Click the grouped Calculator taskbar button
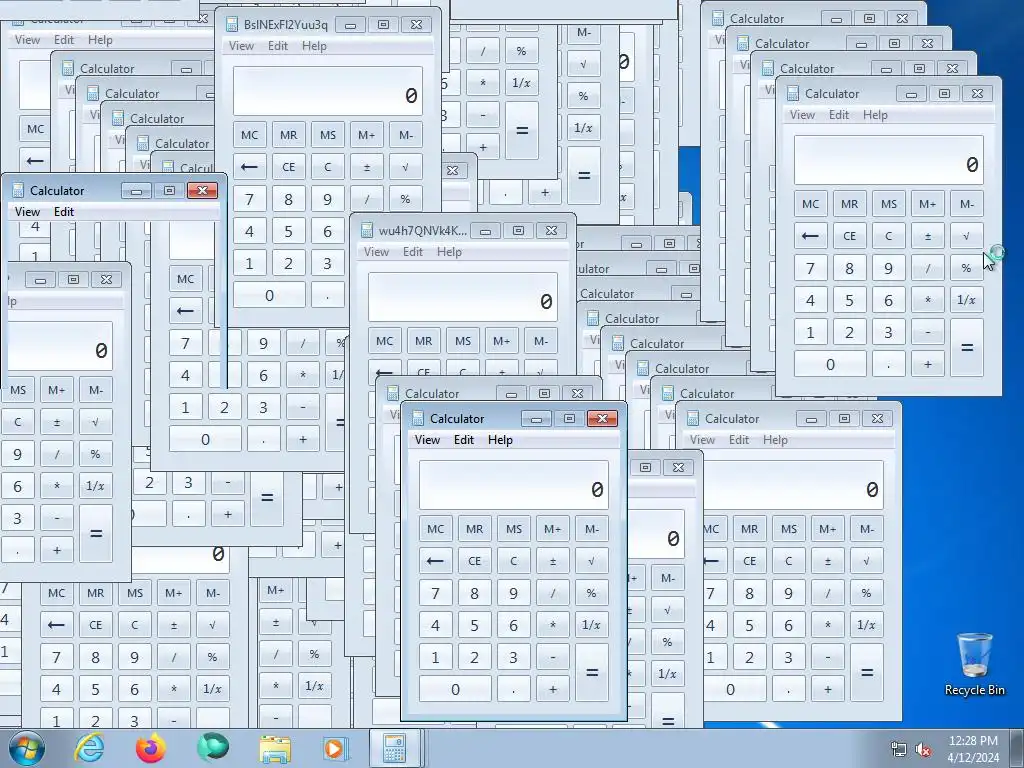 (395, 748)
